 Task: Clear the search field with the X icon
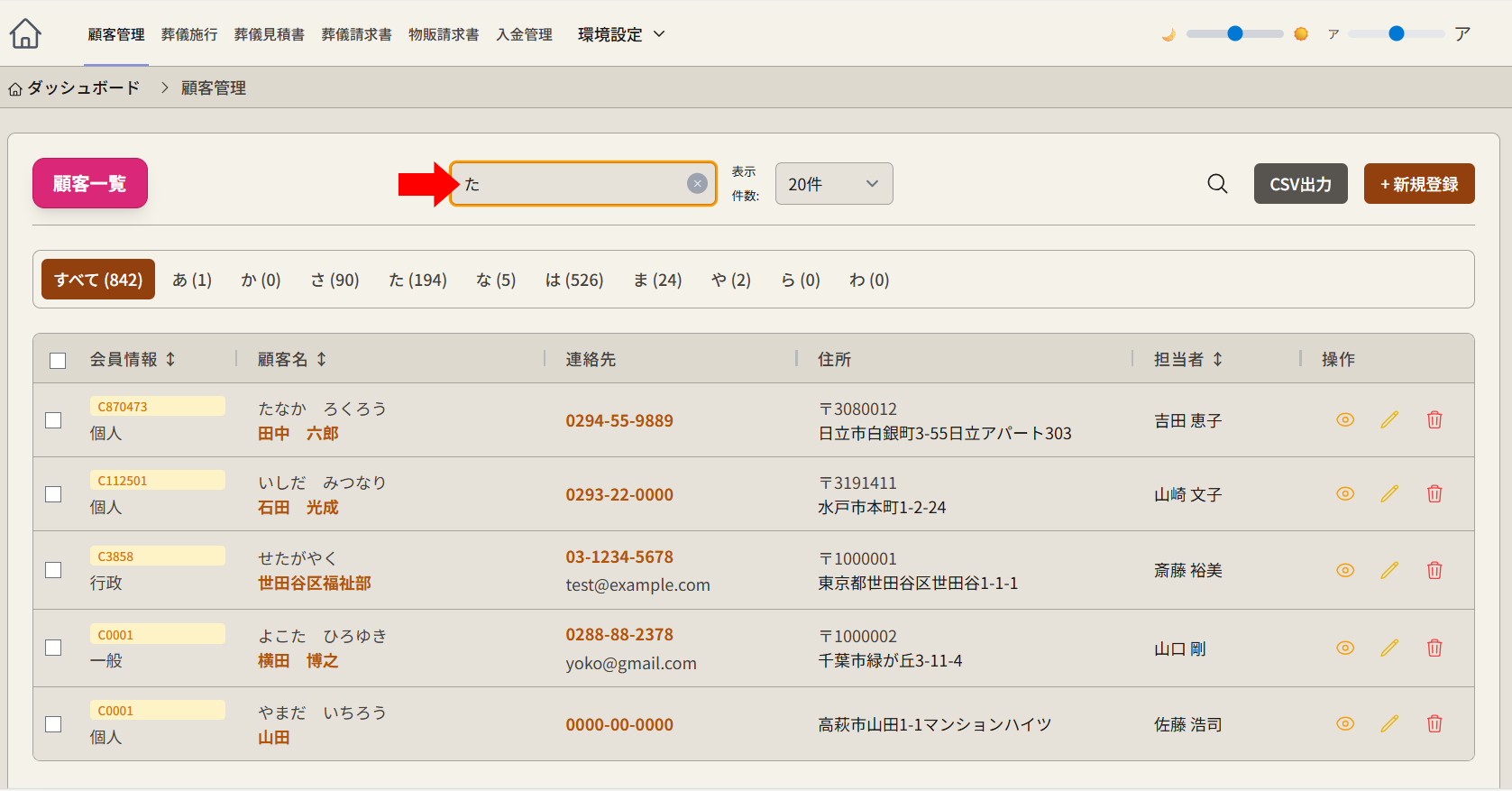point(697,184)
